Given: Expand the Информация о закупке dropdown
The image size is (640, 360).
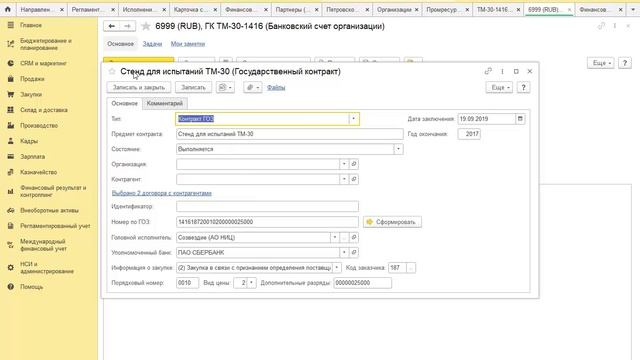Looking at the screenshot, I should coord(337,268).
